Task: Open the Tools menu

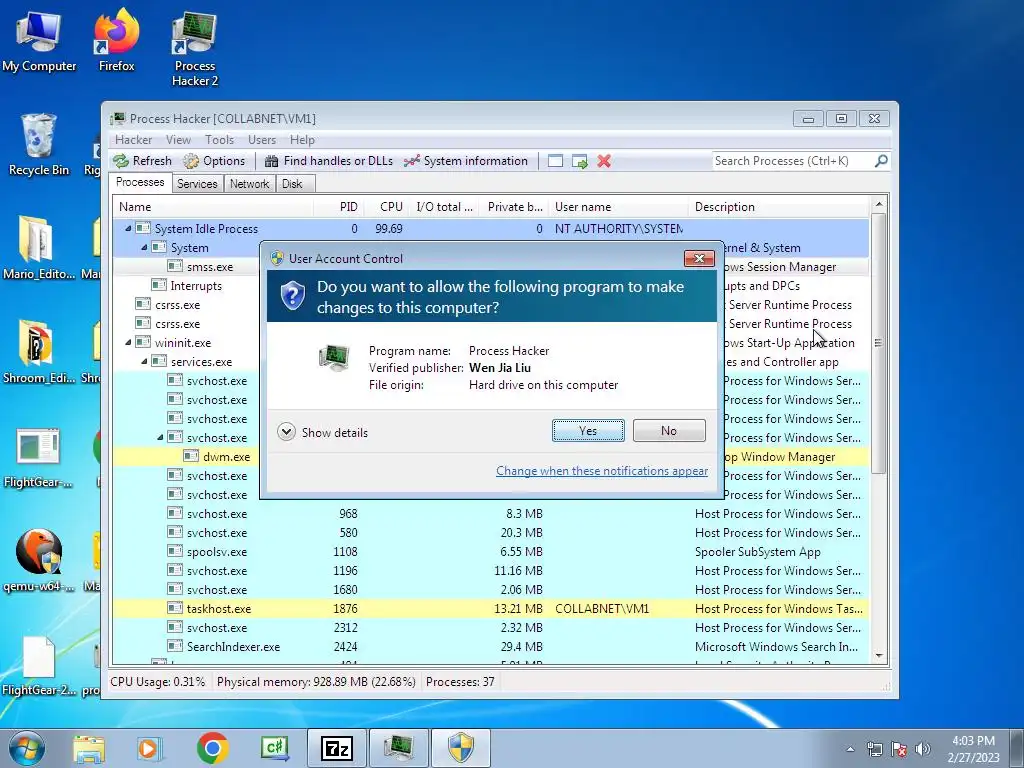Action: (x=219, y=140)
